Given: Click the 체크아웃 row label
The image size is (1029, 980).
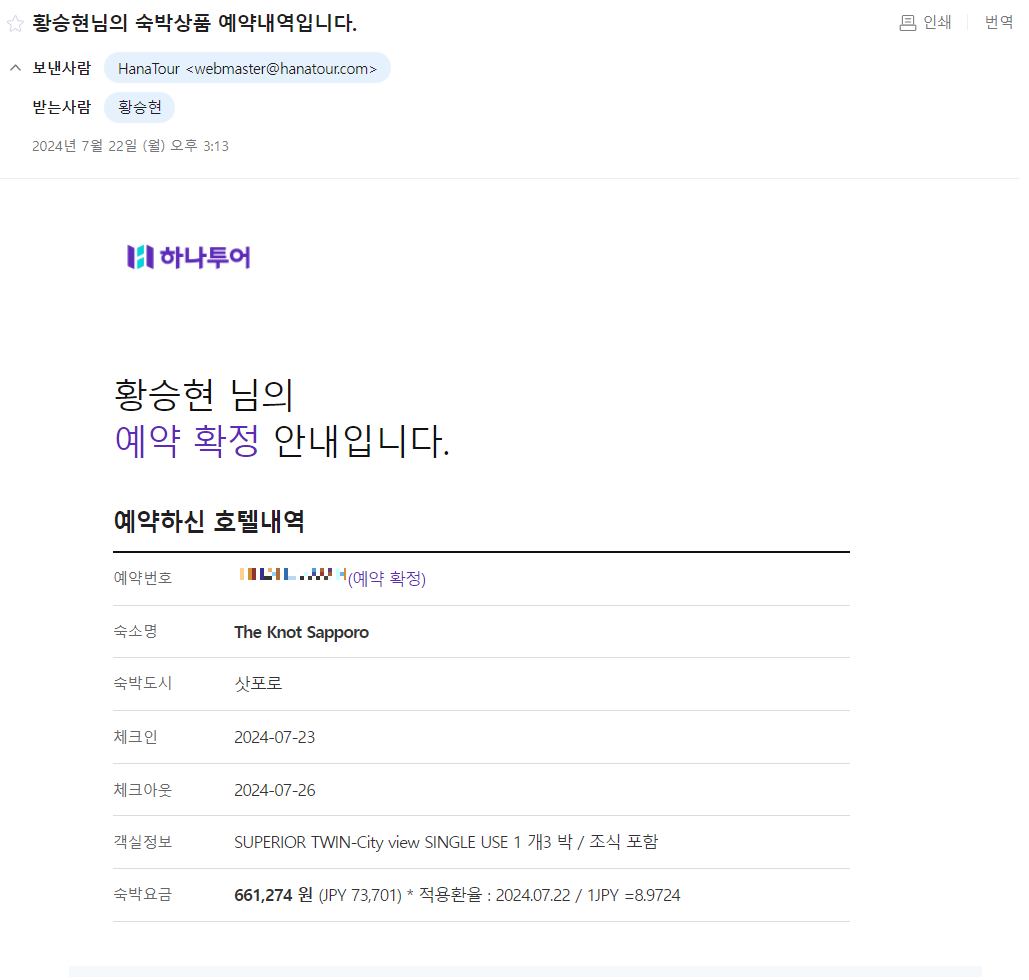Looking at the screenshot, I should point(142,790).
